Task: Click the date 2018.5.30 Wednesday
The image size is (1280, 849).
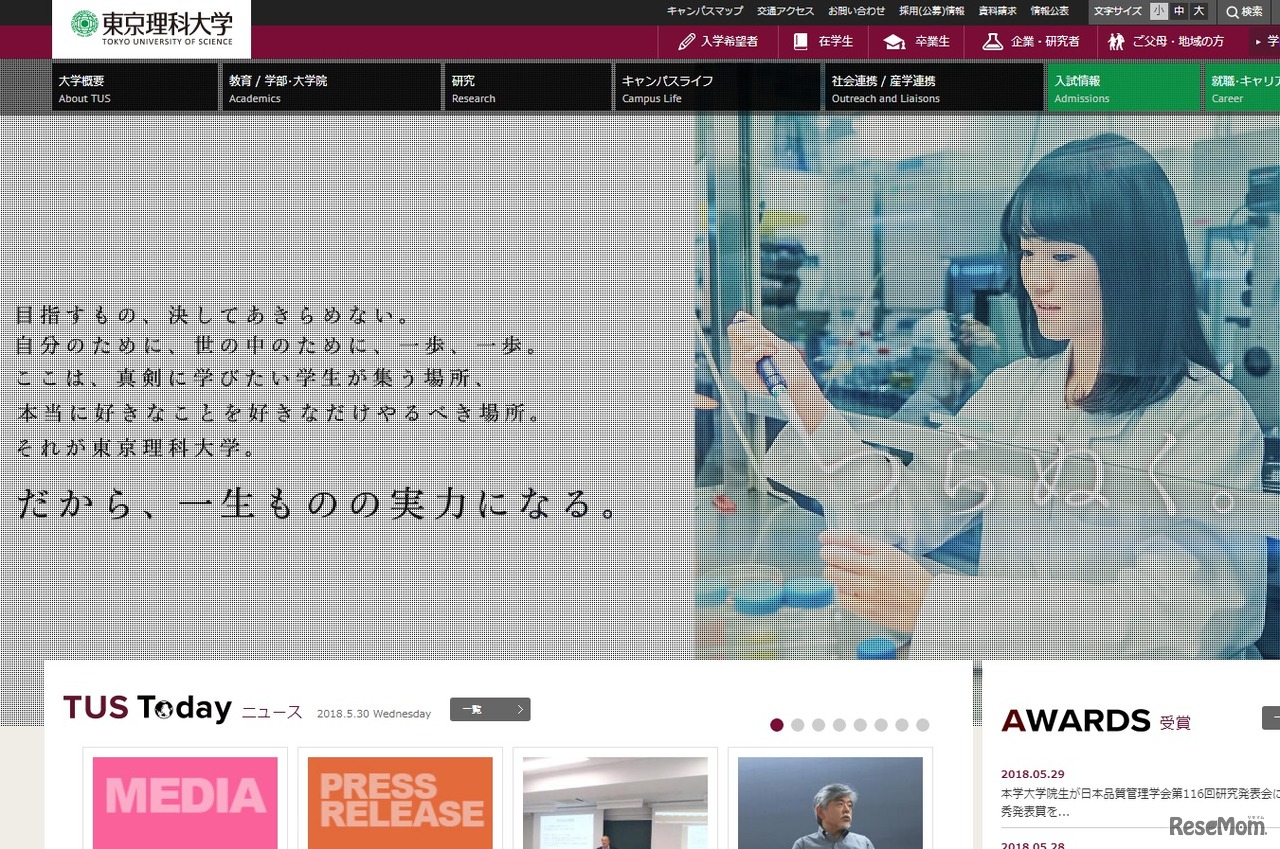Action: (x=374, y=714)
